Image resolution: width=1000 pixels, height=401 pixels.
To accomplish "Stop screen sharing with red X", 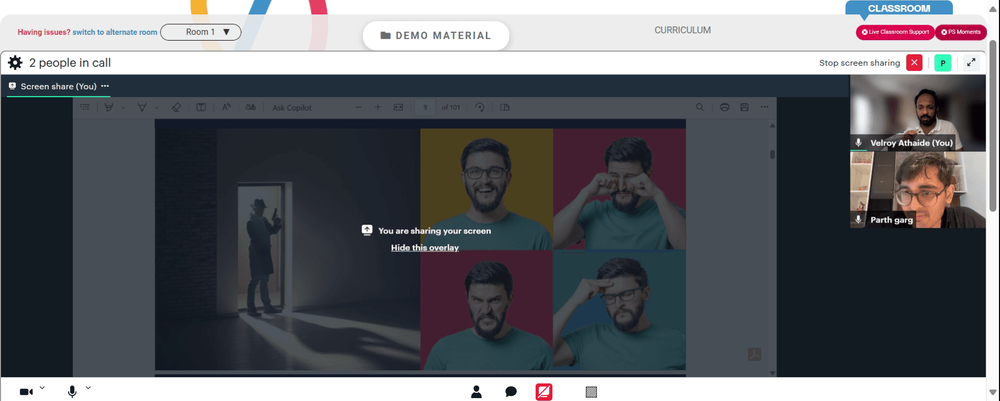I will (x=914, y=62).
